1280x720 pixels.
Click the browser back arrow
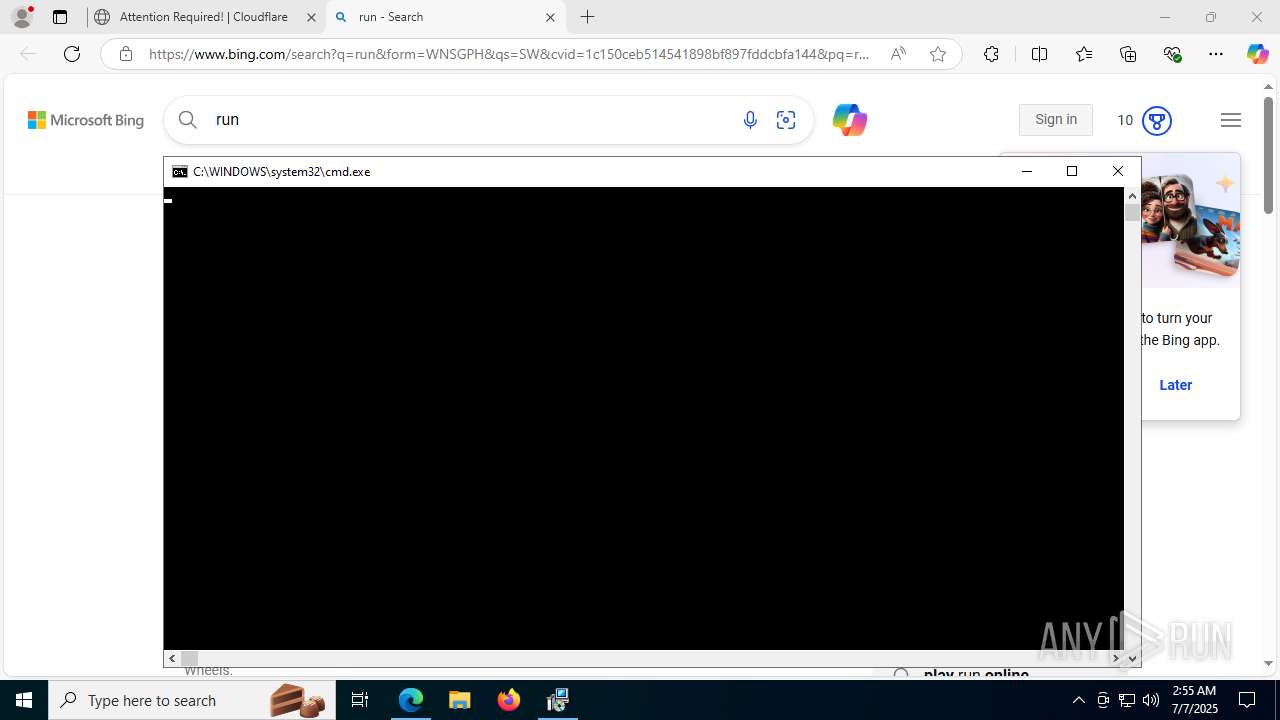(x=28, y=54)
